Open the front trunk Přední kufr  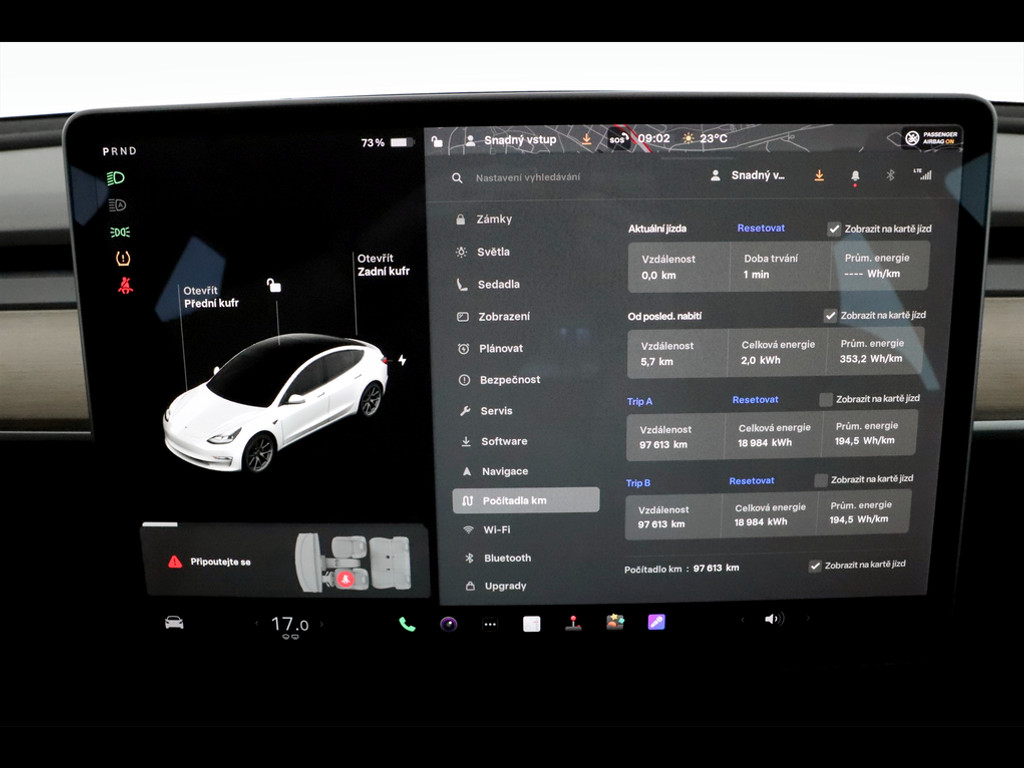click(x=210, y=297)
